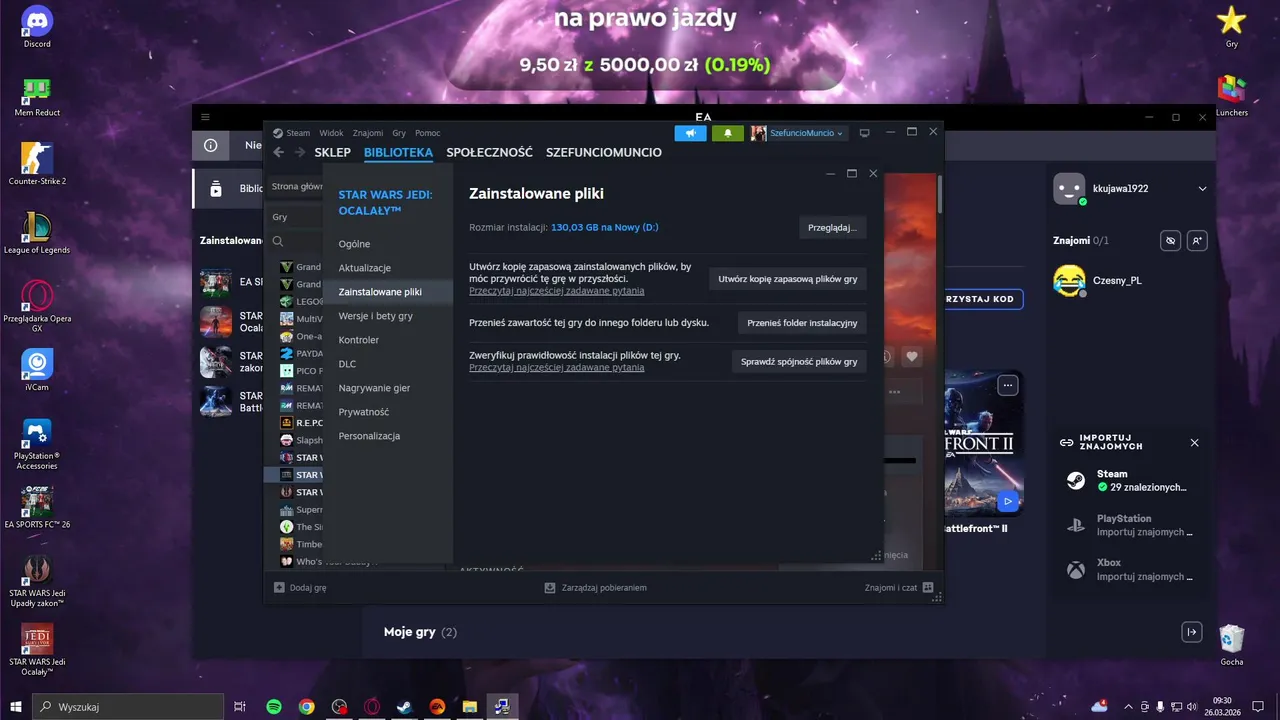Open the Mem Reduct desktop icon
The image size is (1280, 720).
[x=37, y=96]
